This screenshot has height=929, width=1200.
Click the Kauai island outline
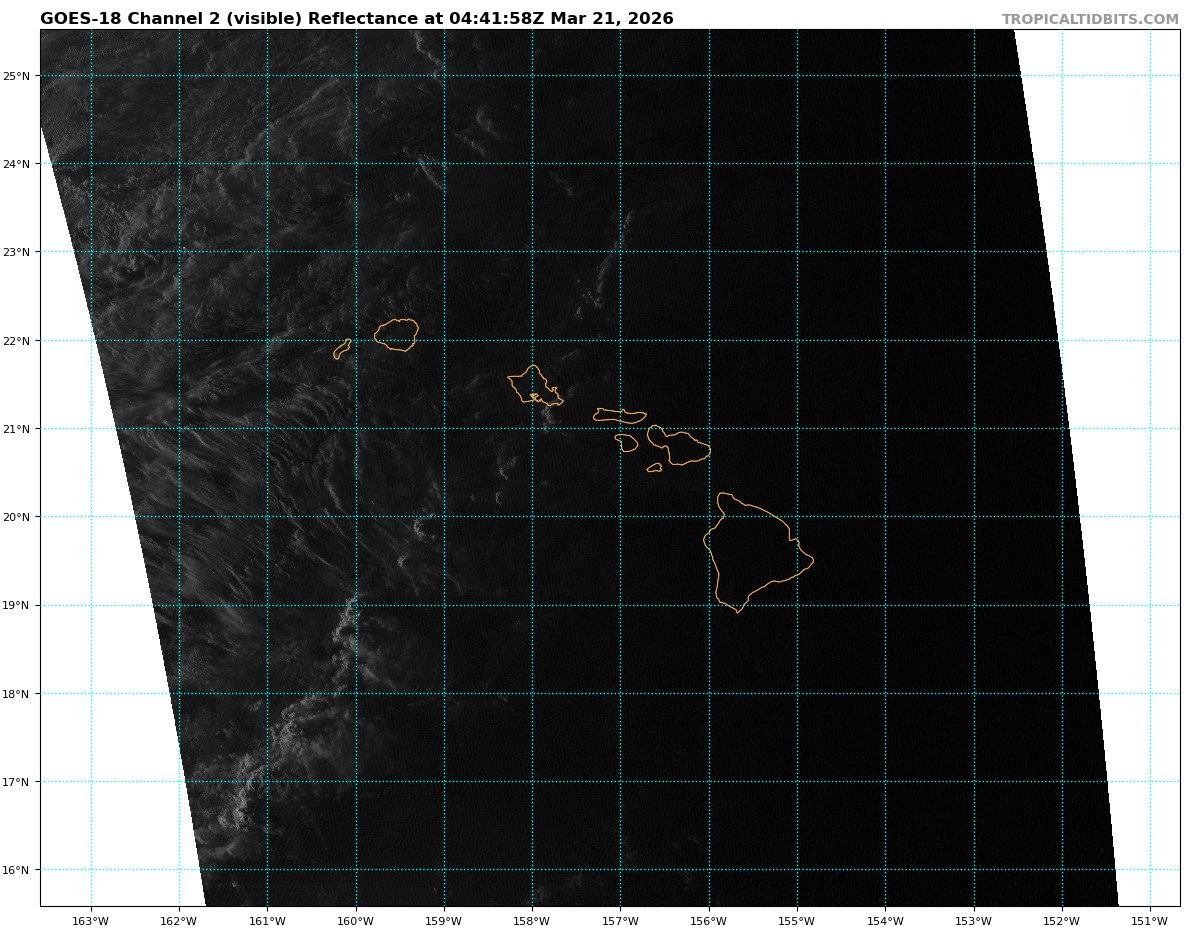coord(396,334)
